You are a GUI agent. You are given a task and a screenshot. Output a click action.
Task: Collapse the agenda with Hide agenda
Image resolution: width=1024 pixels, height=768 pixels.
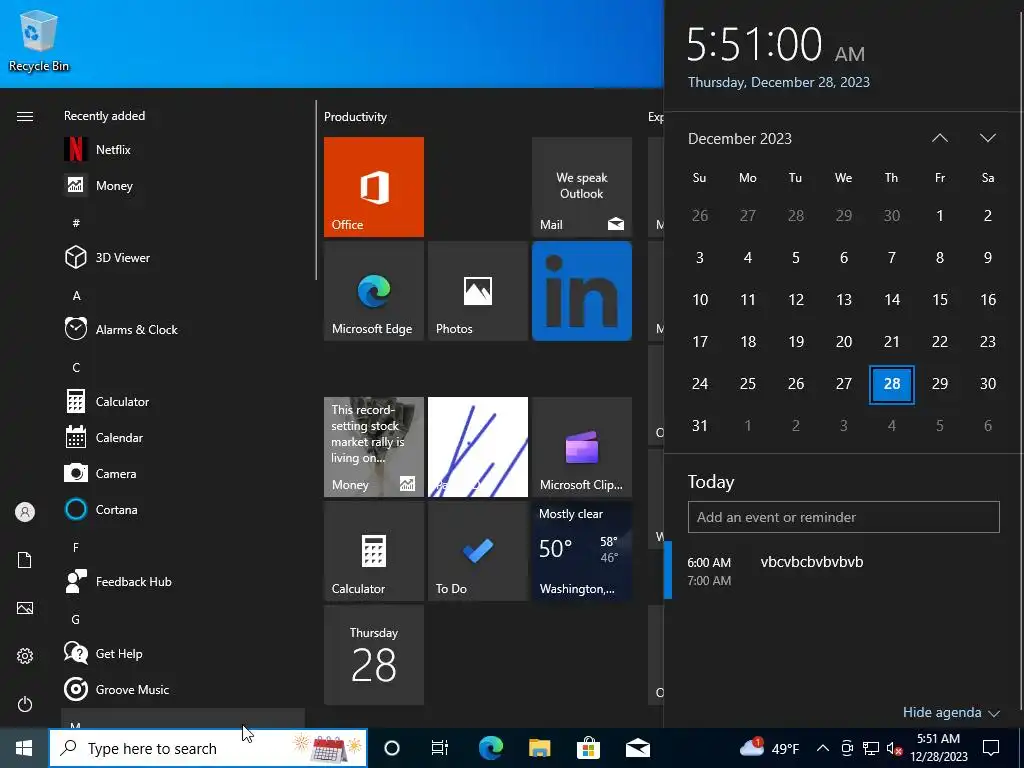pyautogui.click(x=951, y=712)
